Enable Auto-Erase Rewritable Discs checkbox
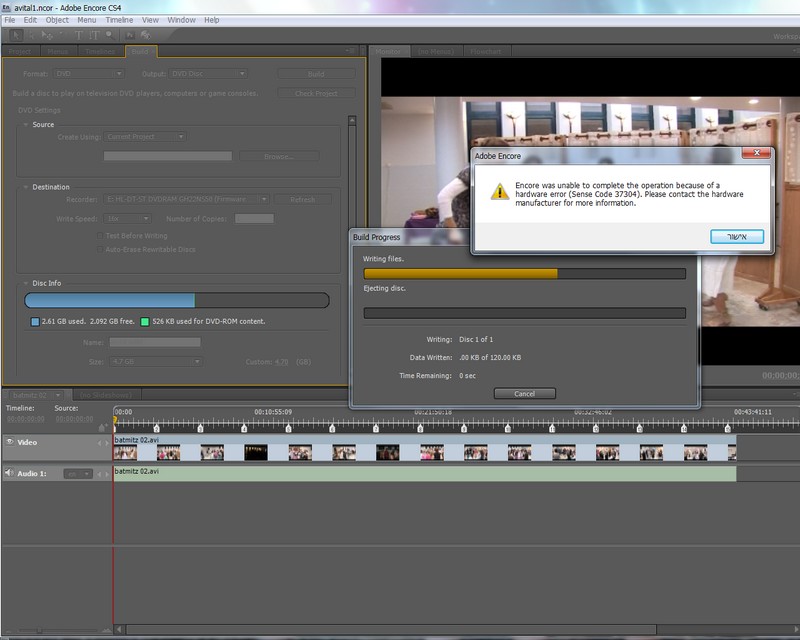Image resolution: width=800 pixels, height=640 pixels. pos(100,250)
